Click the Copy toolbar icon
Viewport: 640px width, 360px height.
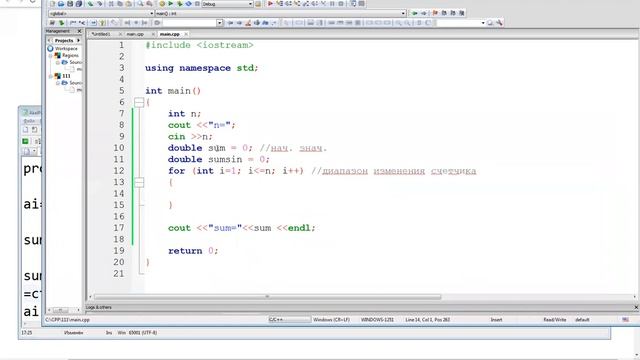120,4
